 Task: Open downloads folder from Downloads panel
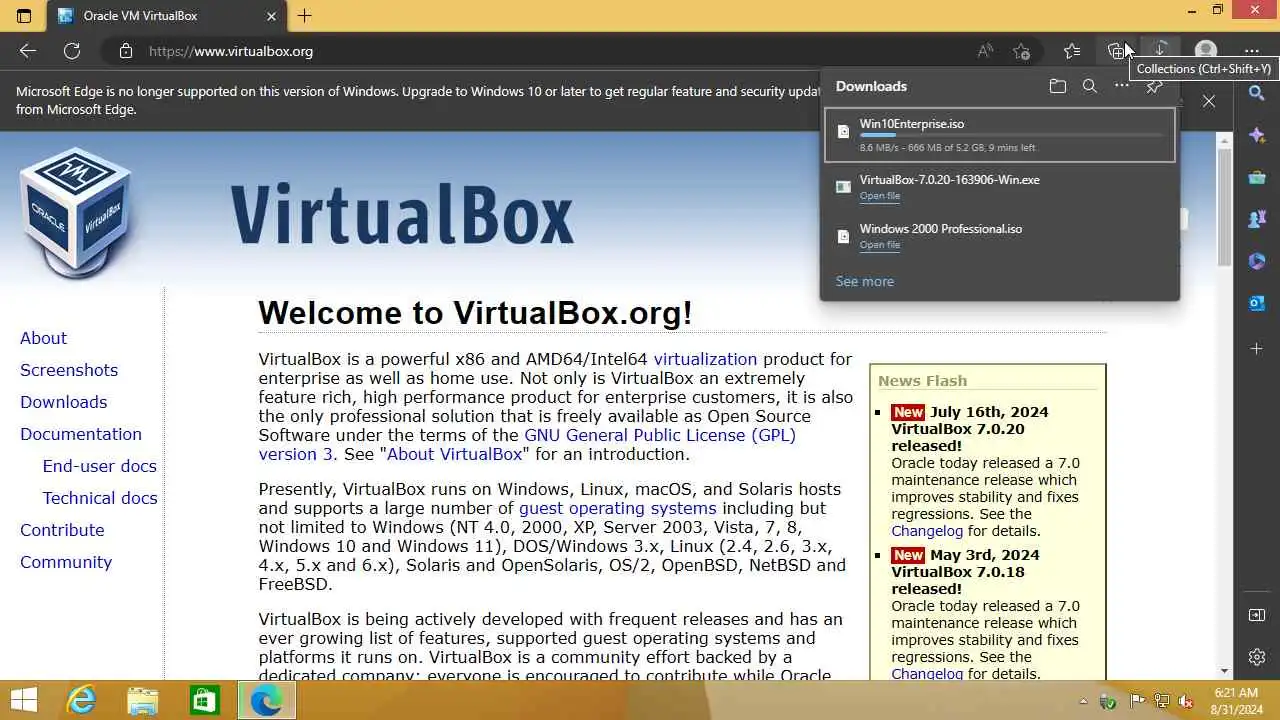click(1058, 86)
